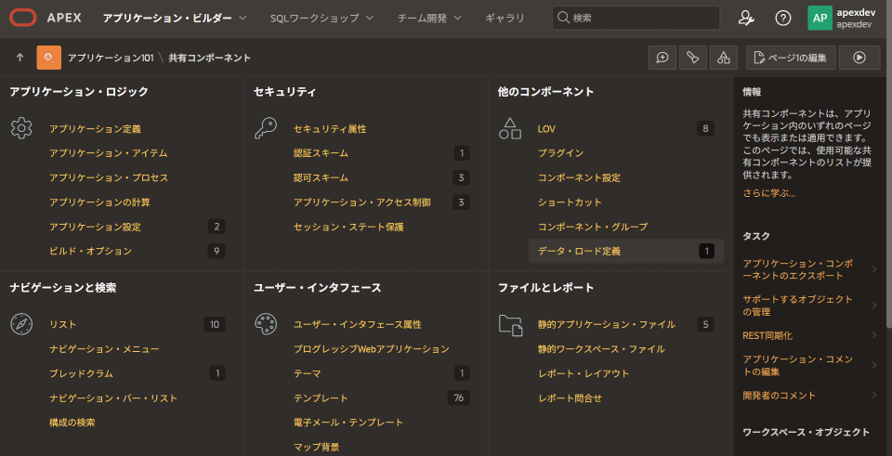
Task: Click the Oracle APEX logo icon
Action: click(23, 18)
